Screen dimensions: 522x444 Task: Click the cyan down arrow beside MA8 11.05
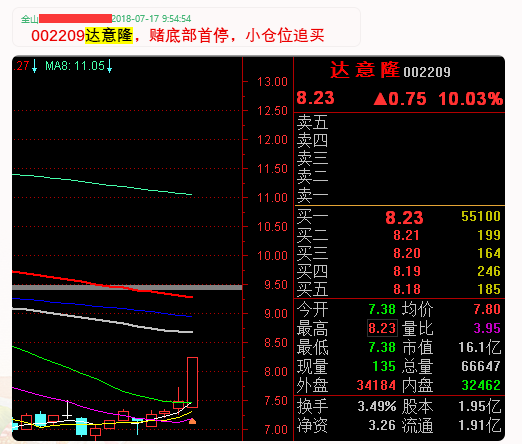coord(109,66)
